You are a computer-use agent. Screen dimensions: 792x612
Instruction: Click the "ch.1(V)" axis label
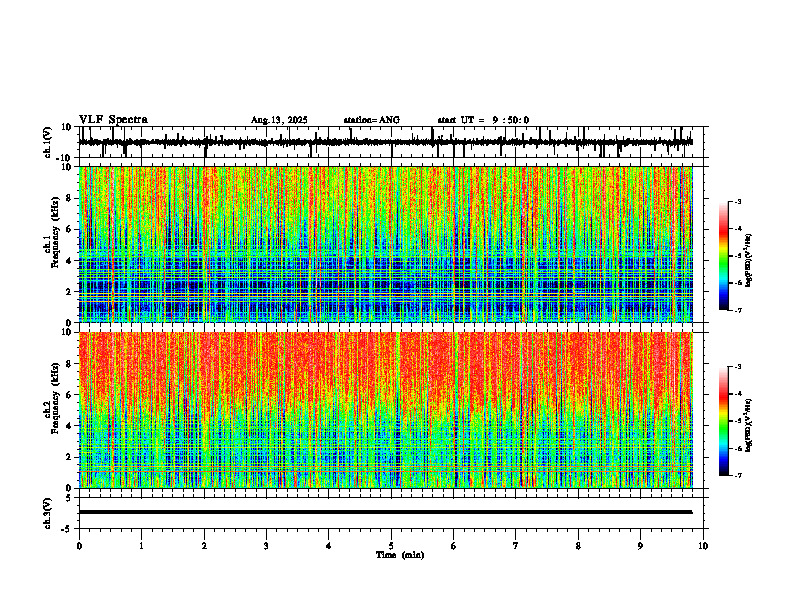click(48, 142)
